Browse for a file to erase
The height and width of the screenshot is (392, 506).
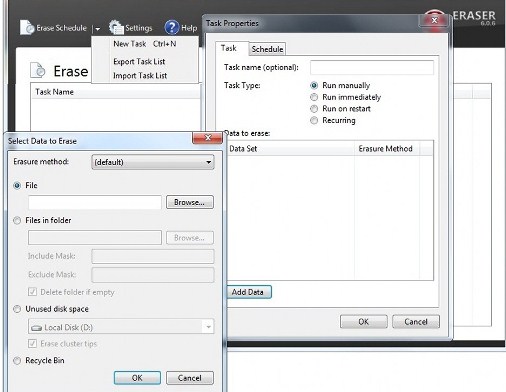pos(190,202)
